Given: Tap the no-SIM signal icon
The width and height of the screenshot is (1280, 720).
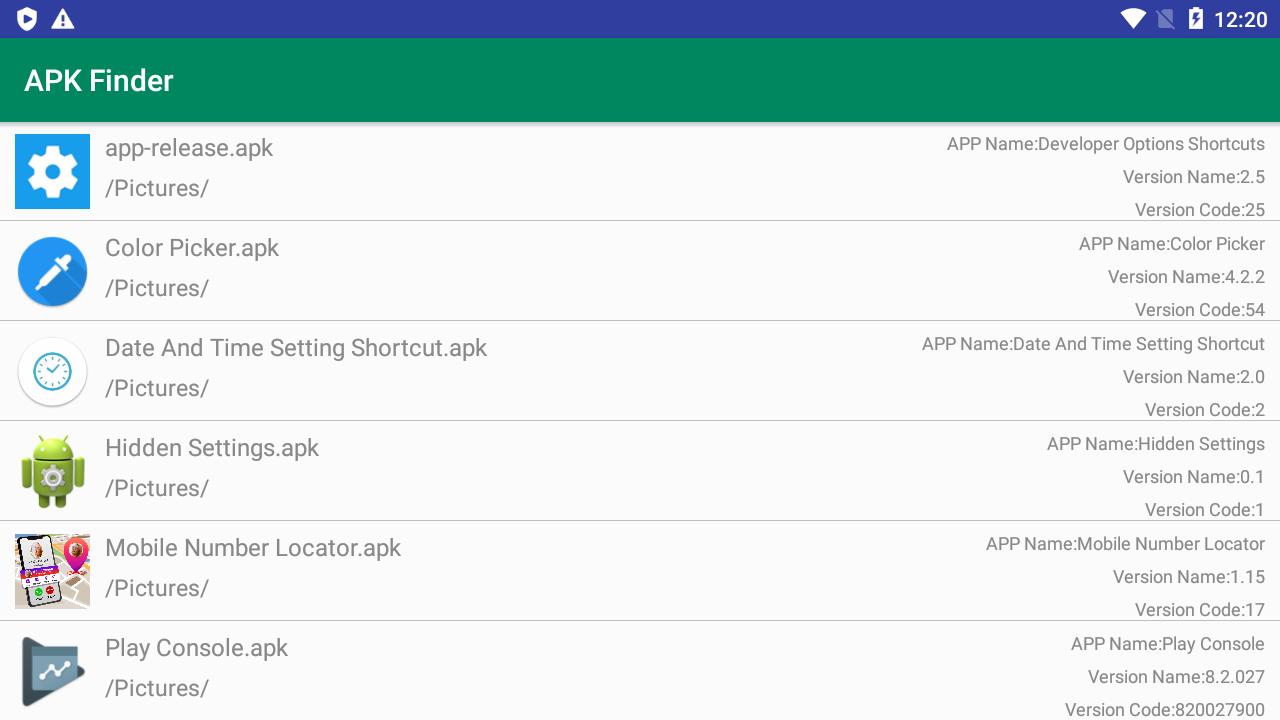Looking at the screenshot, I should [1165, 19].
